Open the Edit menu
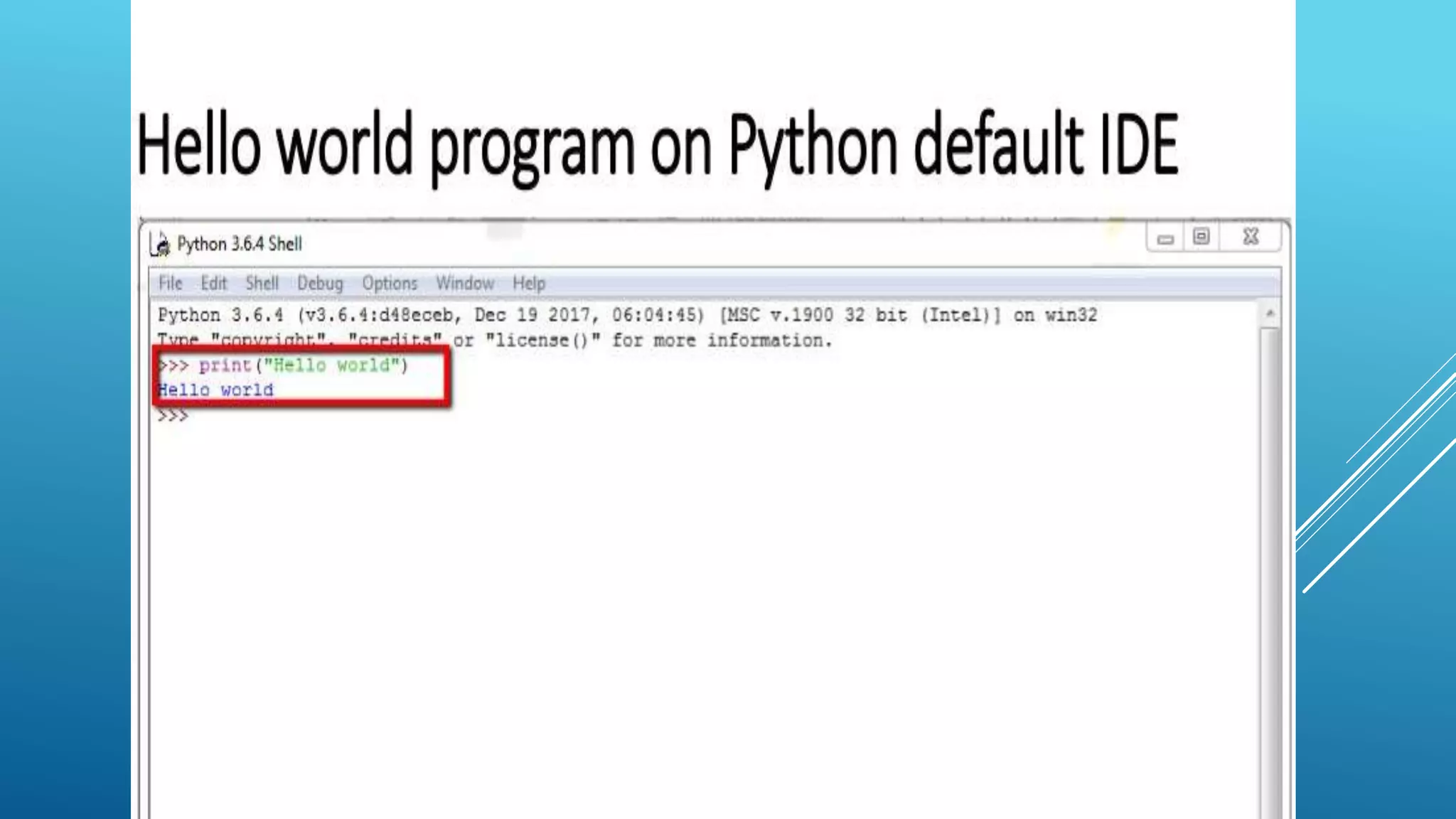This screenshot has height=819, width=1456. tap(213, 283)
